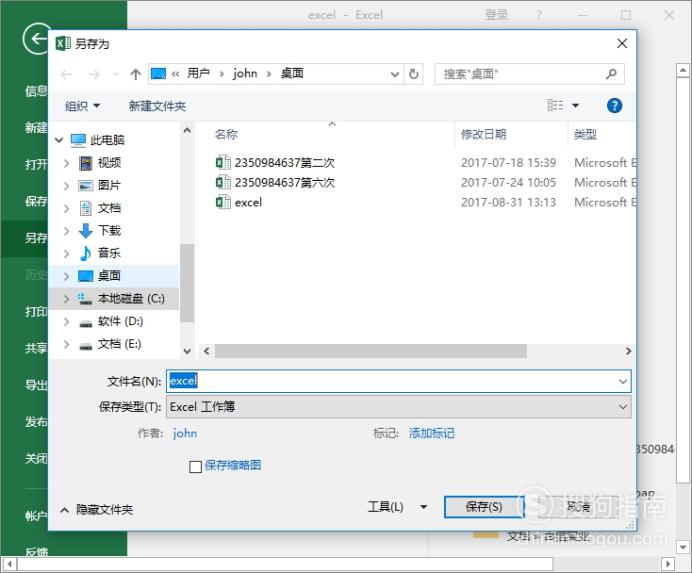Open the 组织 dropdown menu
This screenshot has height=573, width=692.
click(83, 106)
